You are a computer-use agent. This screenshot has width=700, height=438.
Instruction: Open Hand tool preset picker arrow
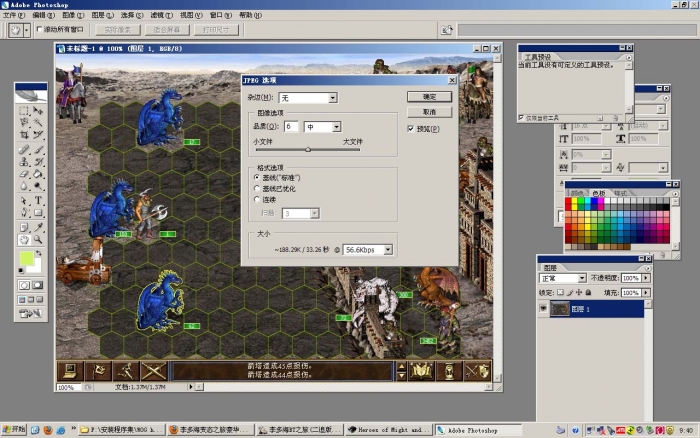click(26, 30)
